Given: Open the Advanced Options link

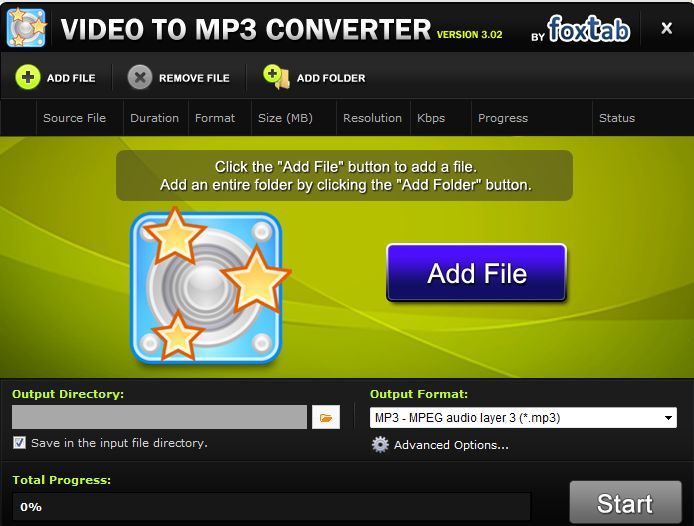Looking at the screenshot, I should [x=451, y=445].
